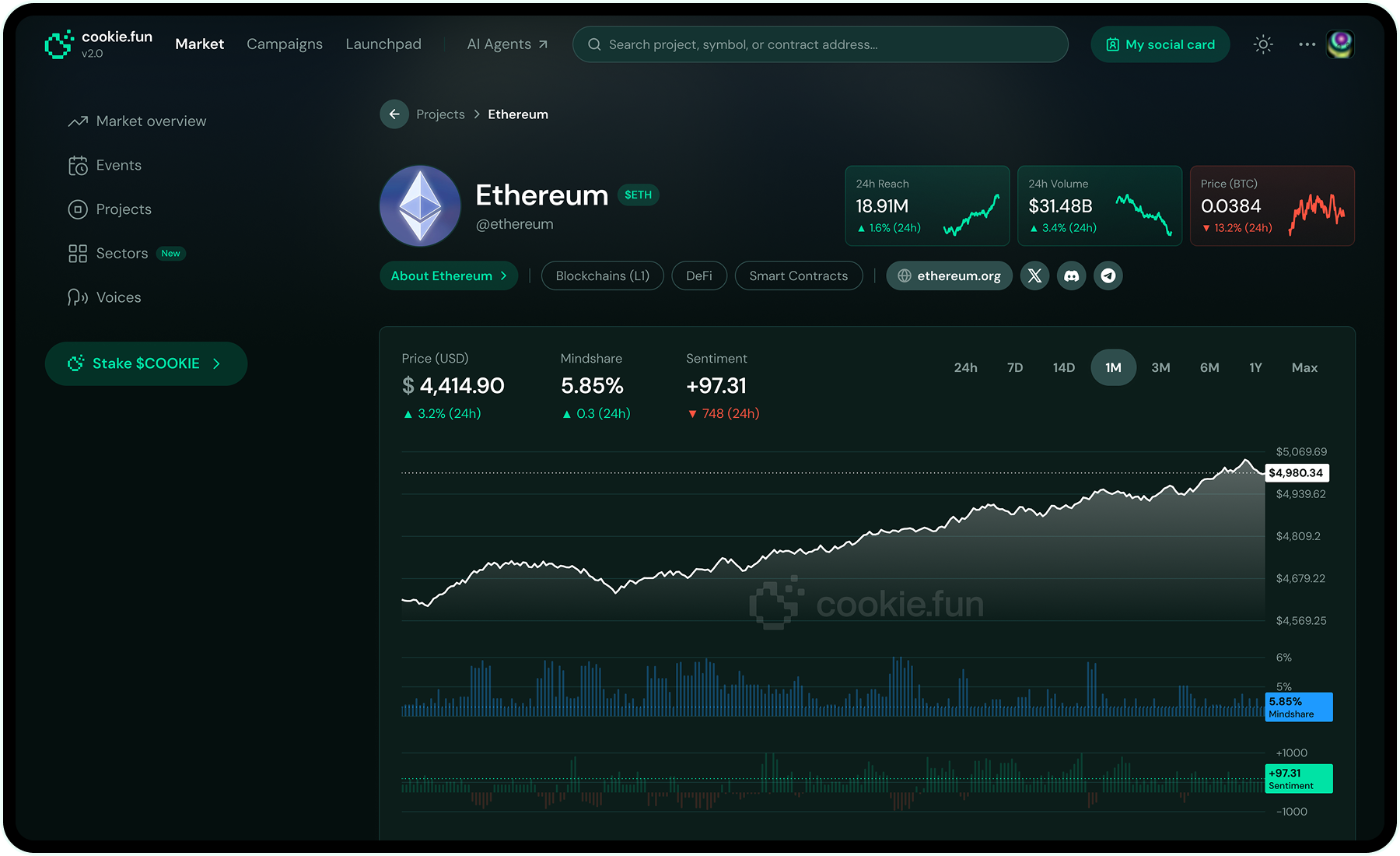The height and width of the screenshot is (856, 1400).
Task: Click the cookie.fun logo
Action: coord(99,44)
